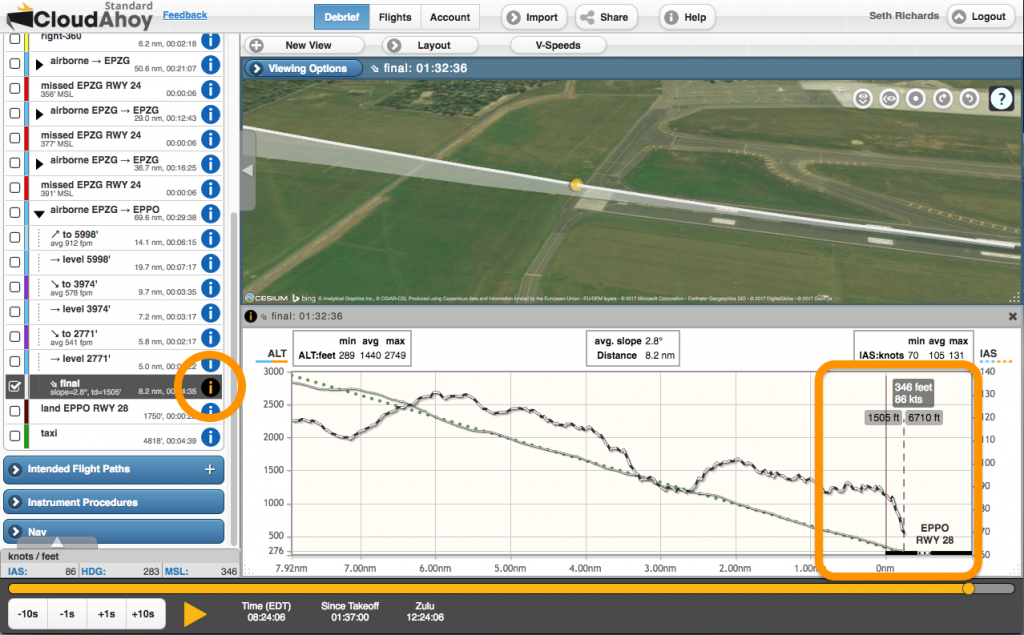Click the Import button's info icon
The image size is (1024, 635).
(x=513, y=16)
